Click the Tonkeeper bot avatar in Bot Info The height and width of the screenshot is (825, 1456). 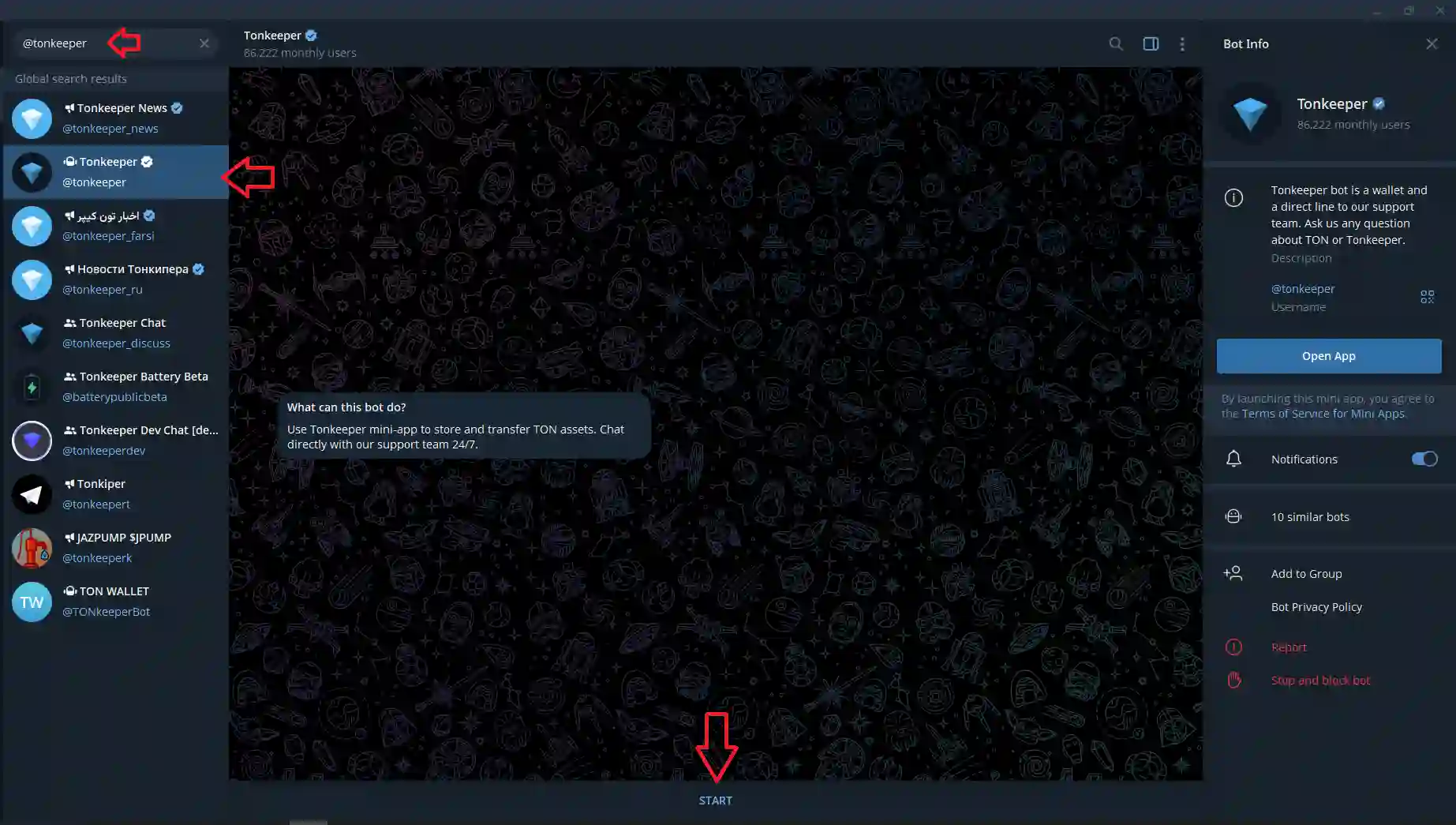point(1250,114)
